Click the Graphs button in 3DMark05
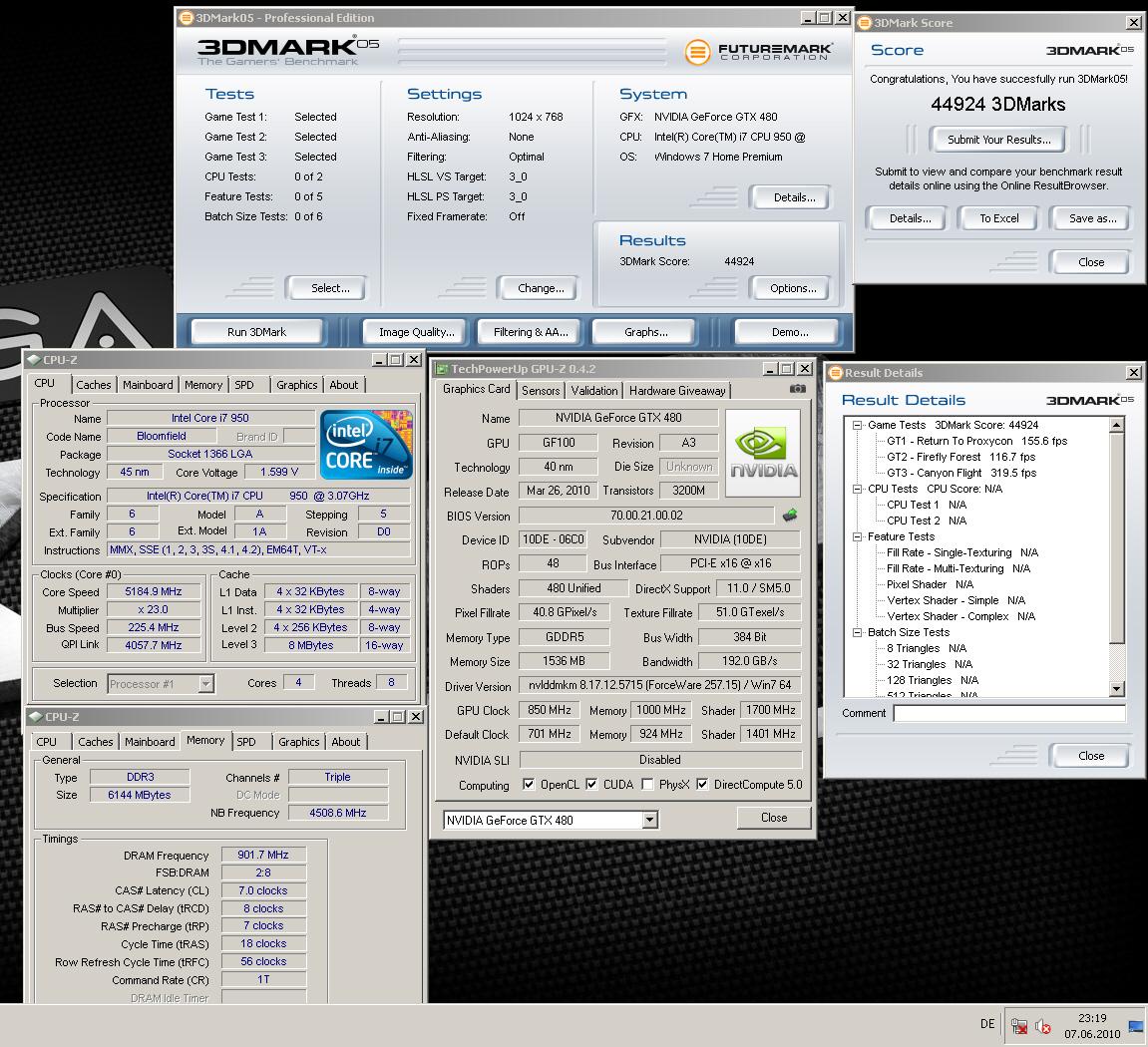This screenshot has width=1148, height=1047. 646,332
